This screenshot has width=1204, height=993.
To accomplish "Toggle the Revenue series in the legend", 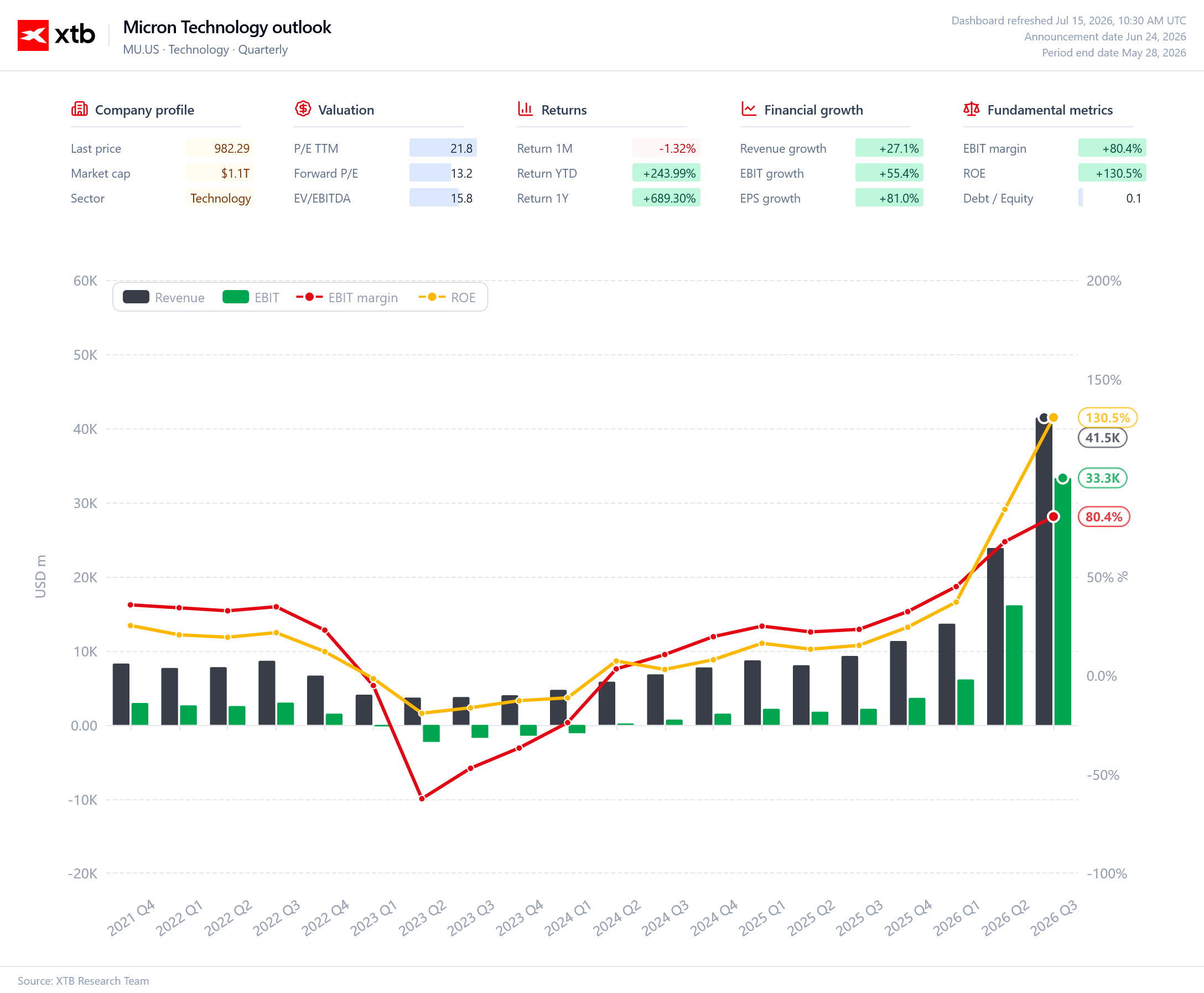I will tap(164, 297).
